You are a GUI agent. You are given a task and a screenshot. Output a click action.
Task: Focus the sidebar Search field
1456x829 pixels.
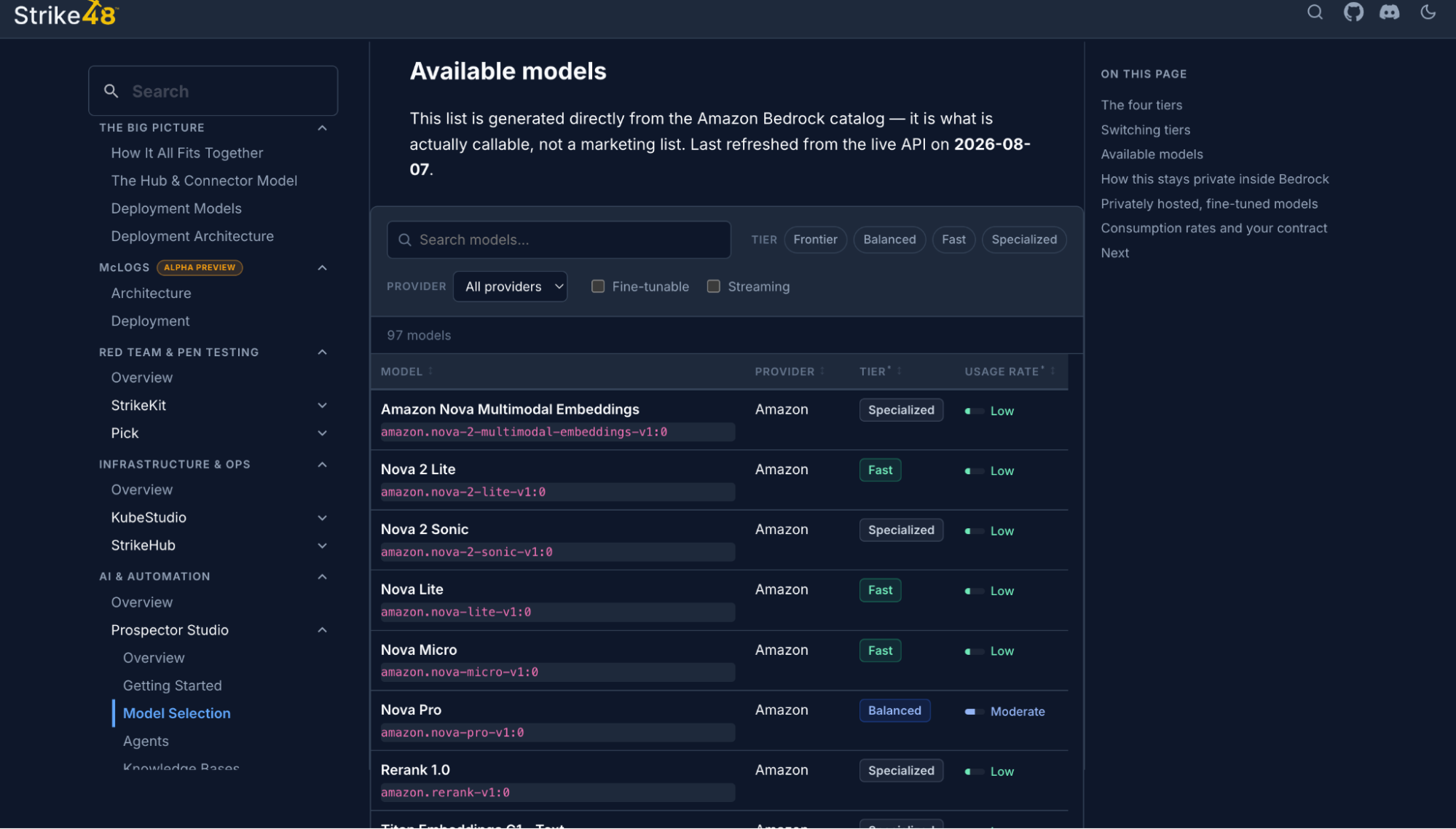(213, 91)
